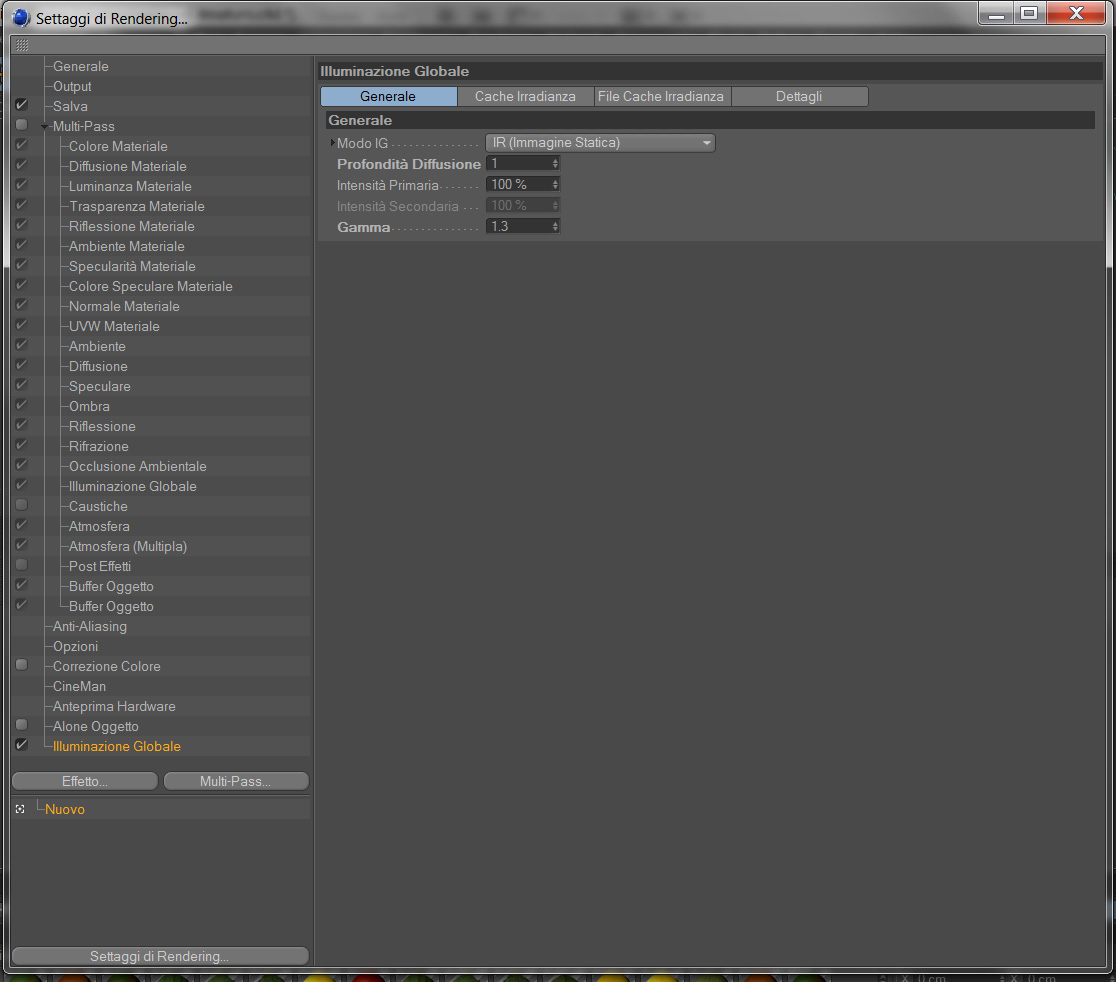Viewport: 1116px width, 982px height.
Task: Click the Intensità Primaria value field
Action: [x=518, y=184]
